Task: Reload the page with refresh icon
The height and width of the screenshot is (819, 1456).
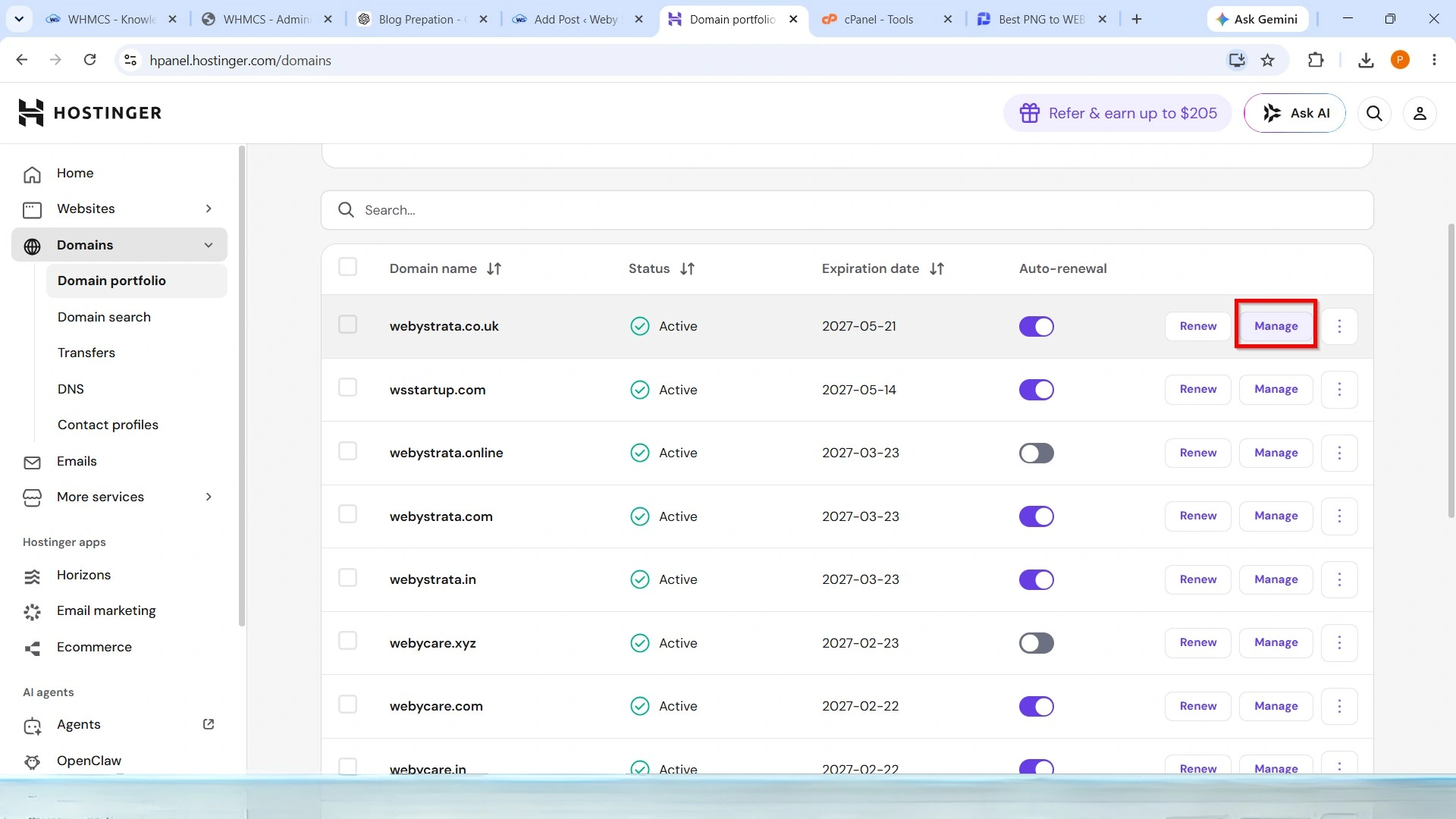Action: coord(89,60)
